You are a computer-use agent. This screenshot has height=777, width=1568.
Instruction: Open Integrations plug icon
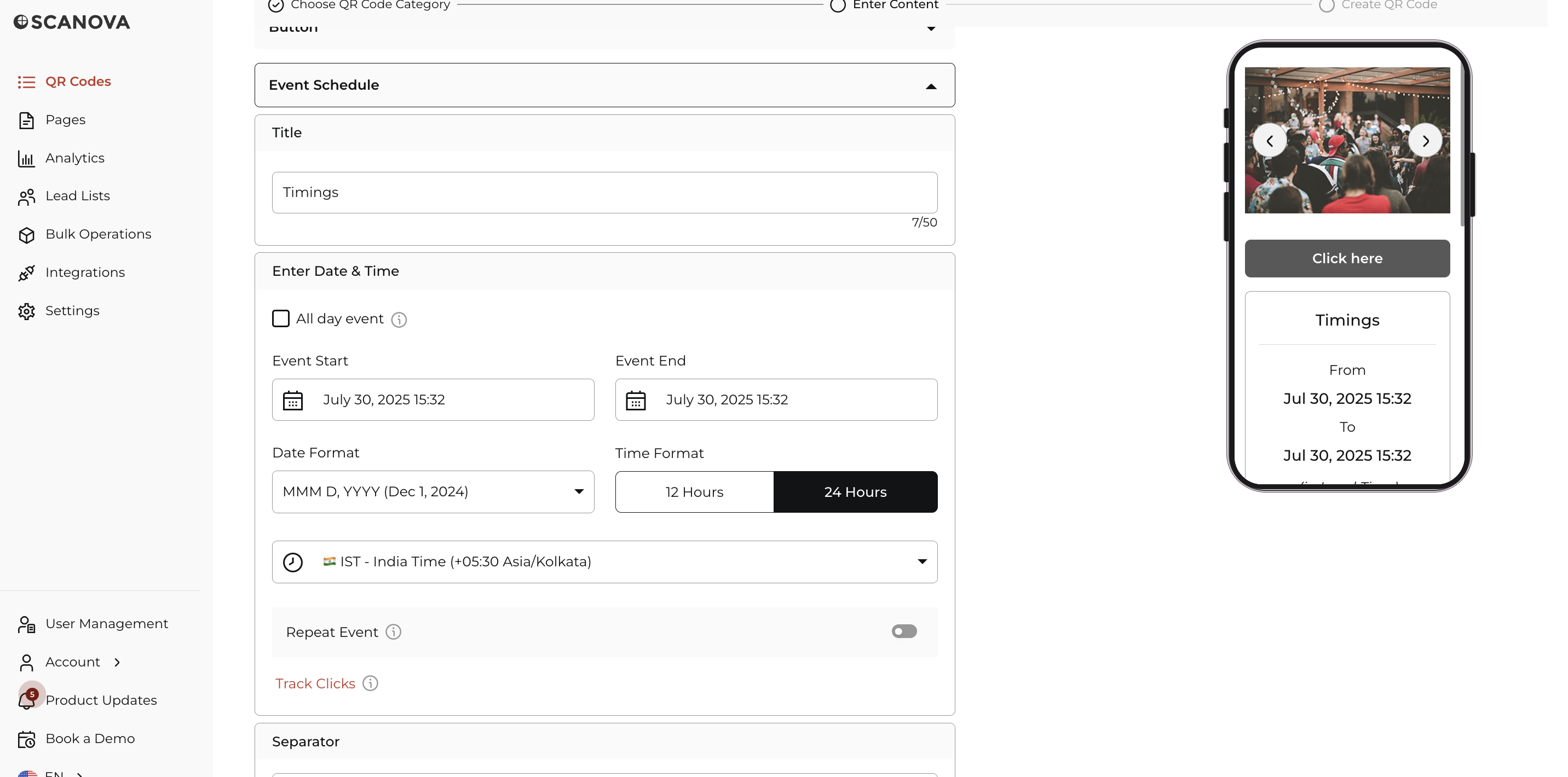(x=26, y=273)
